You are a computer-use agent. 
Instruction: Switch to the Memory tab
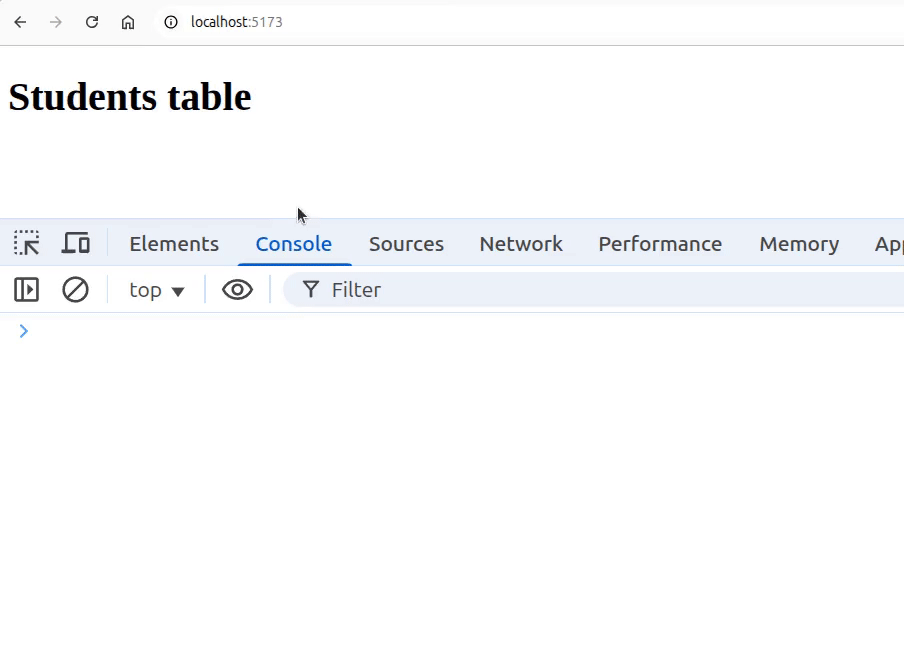tap(799, 244)
